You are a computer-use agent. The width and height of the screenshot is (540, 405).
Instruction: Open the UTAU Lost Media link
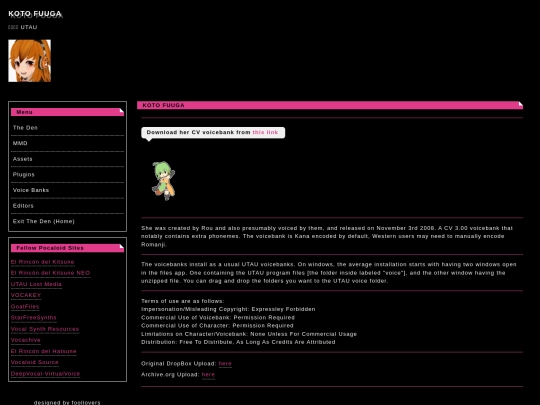(x=36, y=284)
